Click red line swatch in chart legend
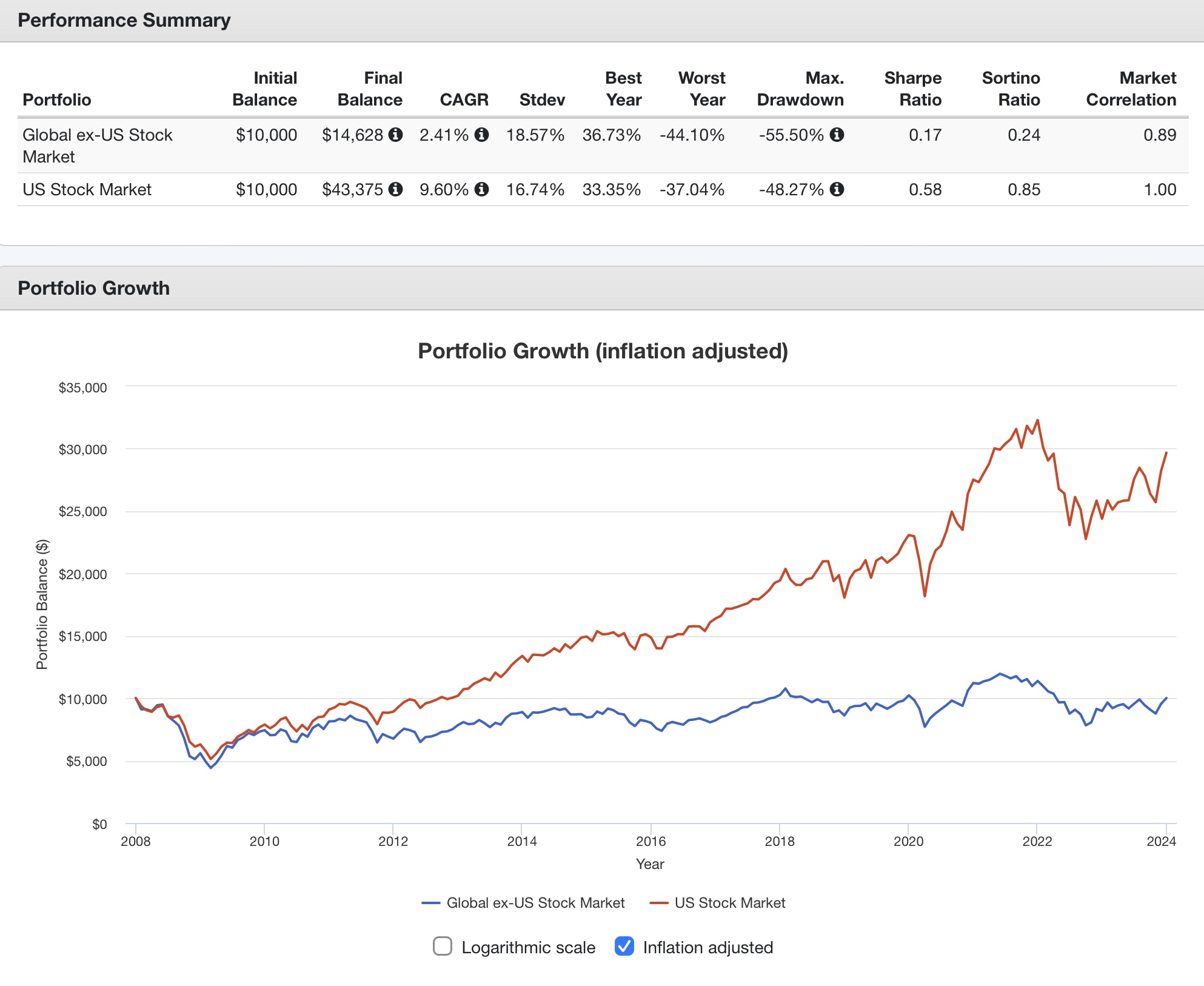Image resolution: width=1204 pixels, height=986 pixels. (x=658, y=903)
